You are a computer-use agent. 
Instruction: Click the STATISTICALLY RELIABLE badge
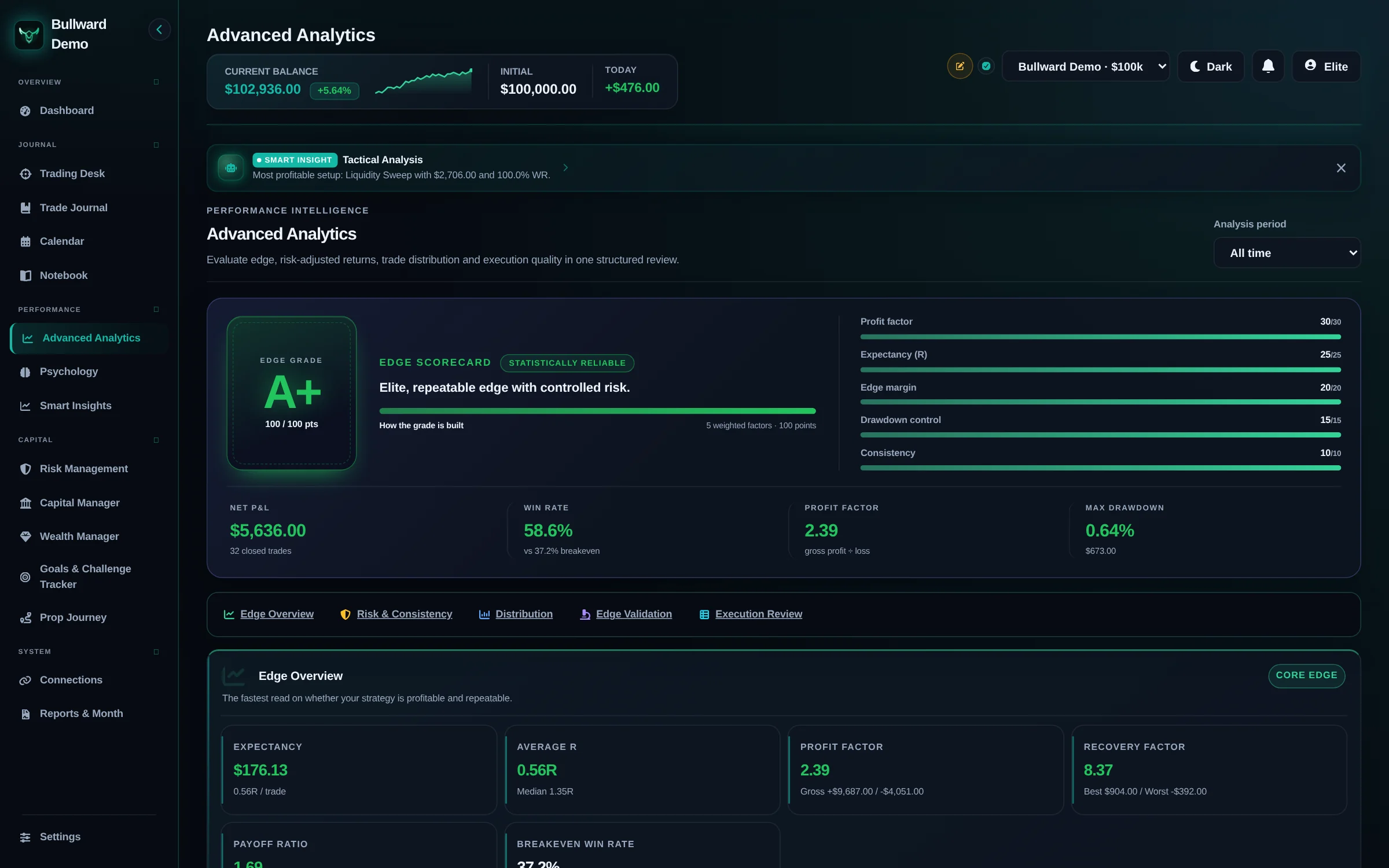coord(567,363)
